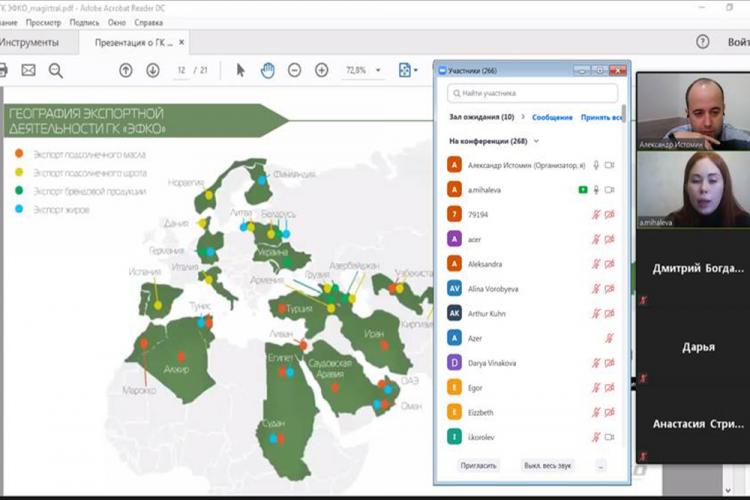750x500 pixels.
Task: Click the email envelope icon in Acrobat toolbar
Action: [x=28, y=70]
